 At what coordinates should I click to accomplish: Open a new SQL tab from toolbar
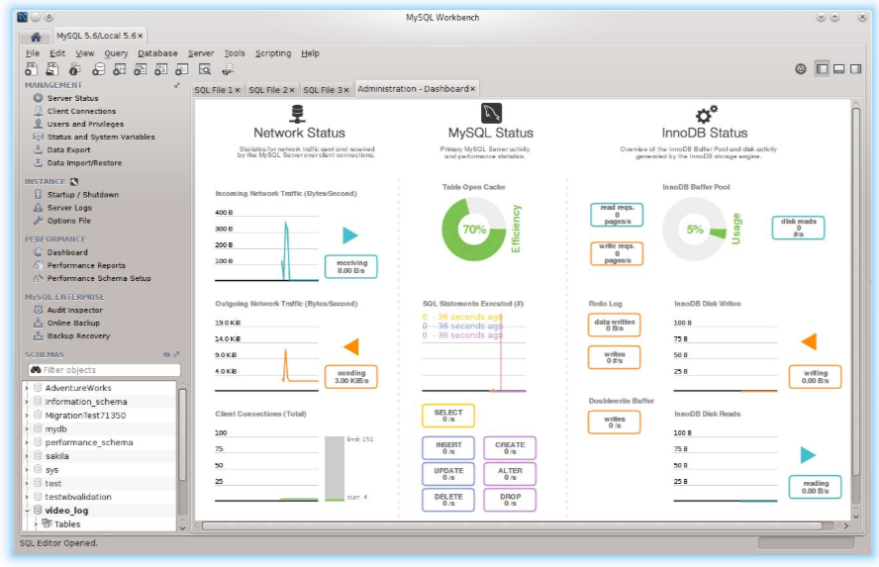pos(31,69)
